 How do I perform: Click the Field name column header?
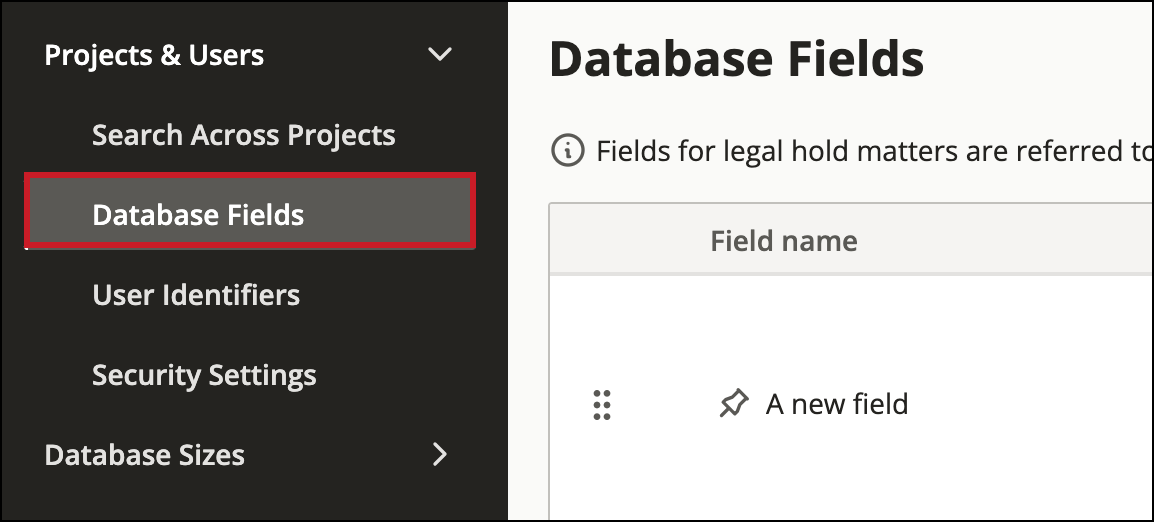(784, 241)
